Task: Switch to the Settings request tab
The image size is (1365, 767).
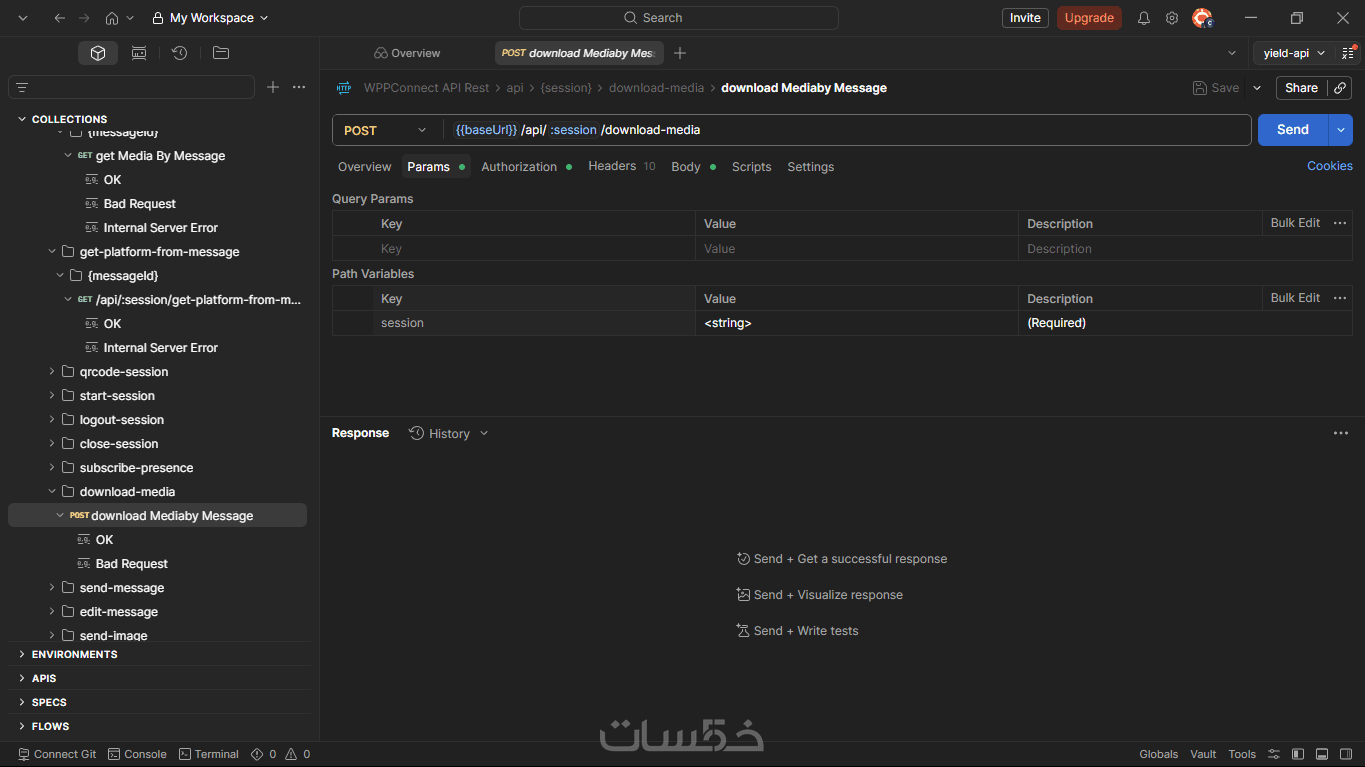Action: coord(810,167)
